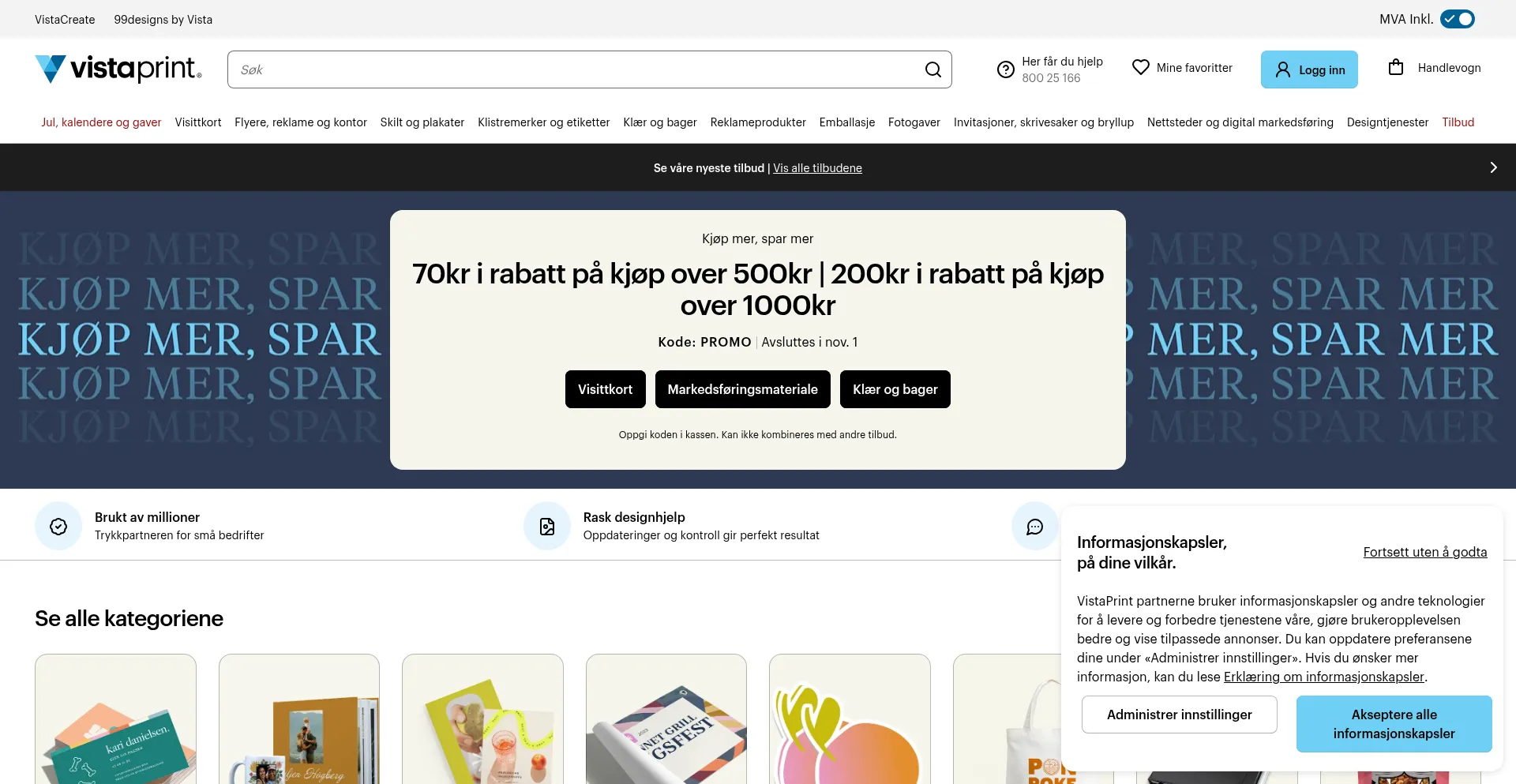
Task: Click Her får du hjelp text
Action: click(x=1062, y=62)
